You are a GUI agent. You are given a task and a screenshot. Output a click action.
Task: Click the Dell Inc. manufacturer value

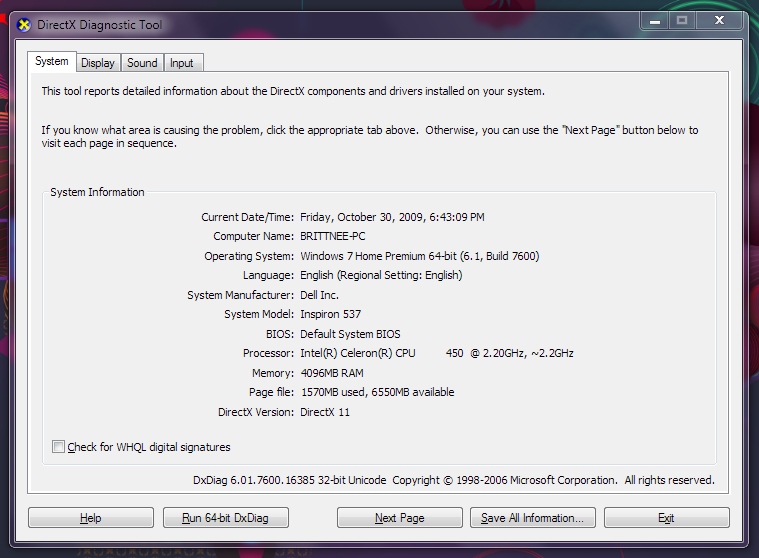[319, 295]
